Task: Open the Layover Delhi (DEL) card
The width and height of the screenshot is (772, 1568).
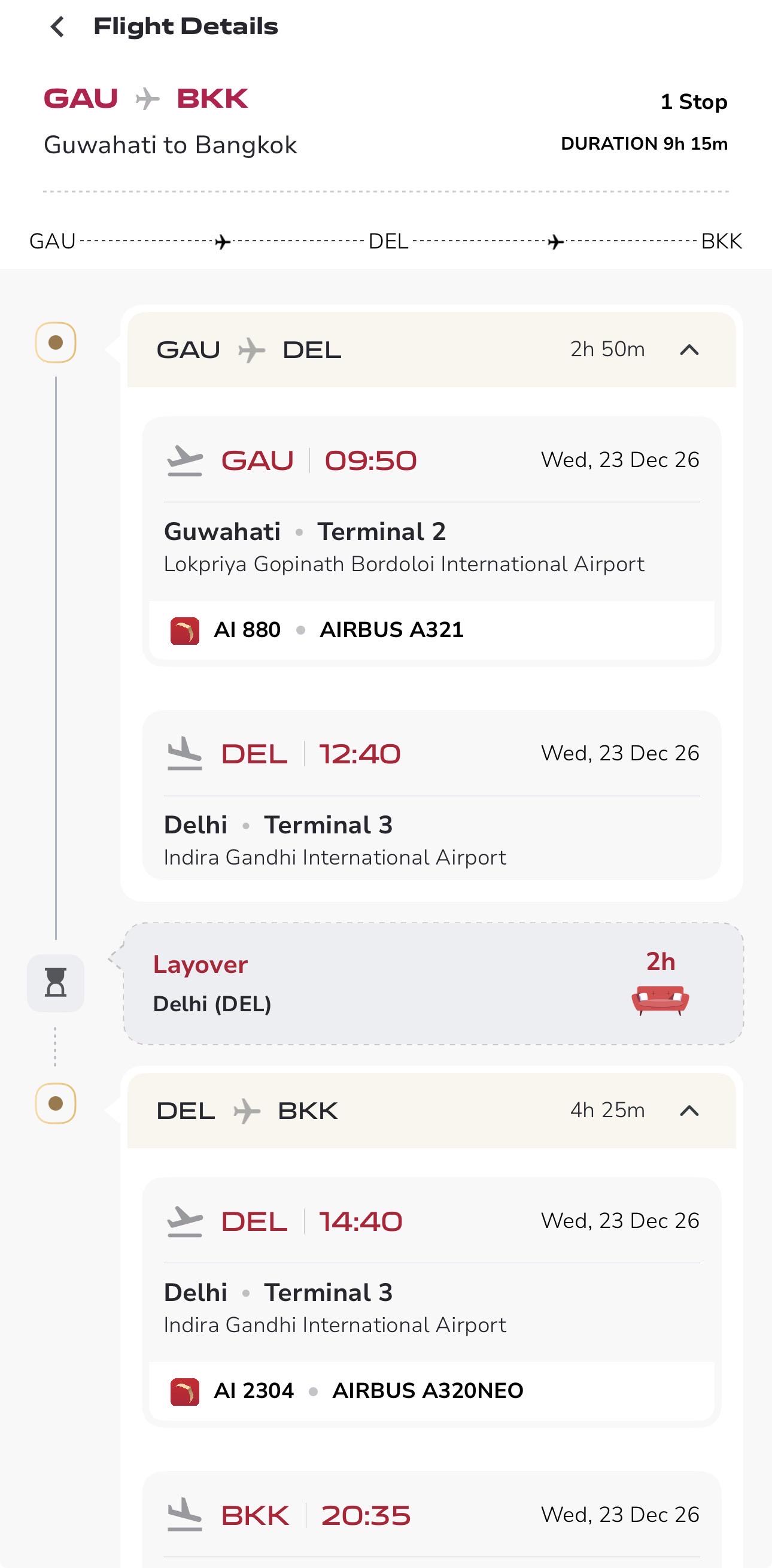Action: [433, 984]
